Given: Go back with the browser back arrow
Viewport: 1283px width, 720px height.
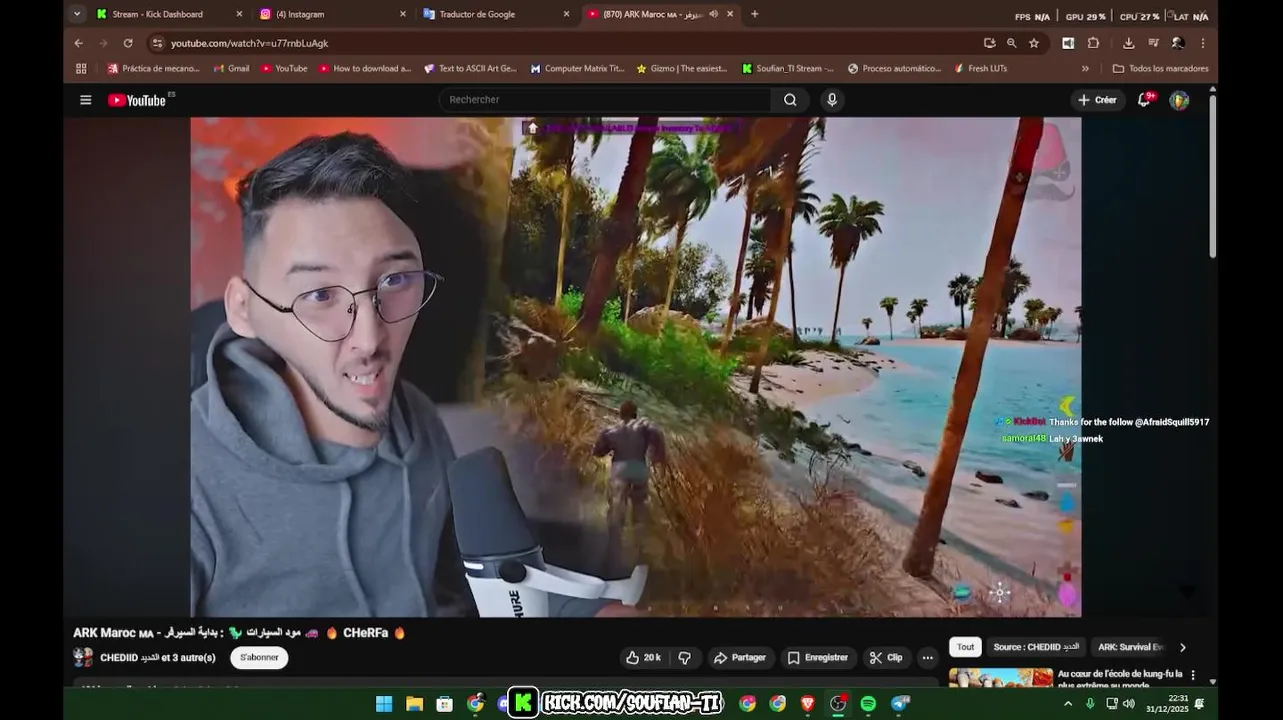Looking at the screenshot, I should click(78, 43).
